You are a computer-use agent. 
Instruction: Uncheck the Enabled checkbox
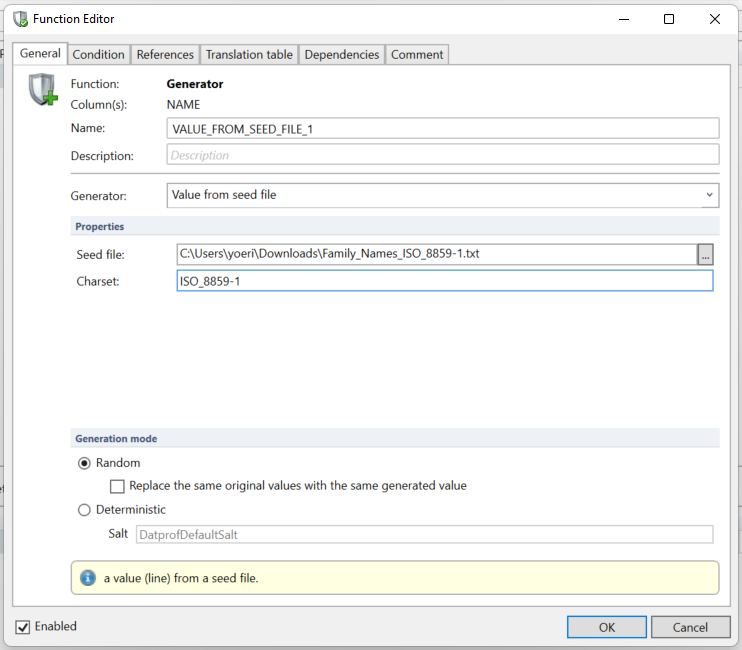click(x=23, y=627)
